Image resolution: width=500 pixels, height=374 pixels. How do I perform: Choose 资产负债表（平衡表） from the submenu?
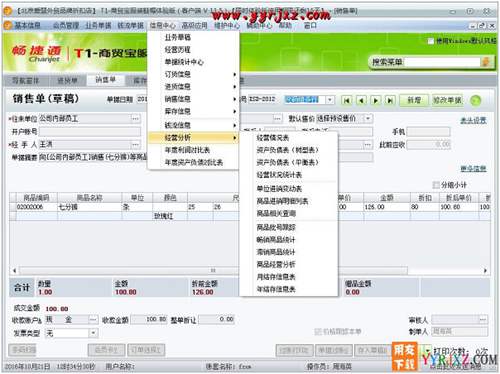click(289, 162)
